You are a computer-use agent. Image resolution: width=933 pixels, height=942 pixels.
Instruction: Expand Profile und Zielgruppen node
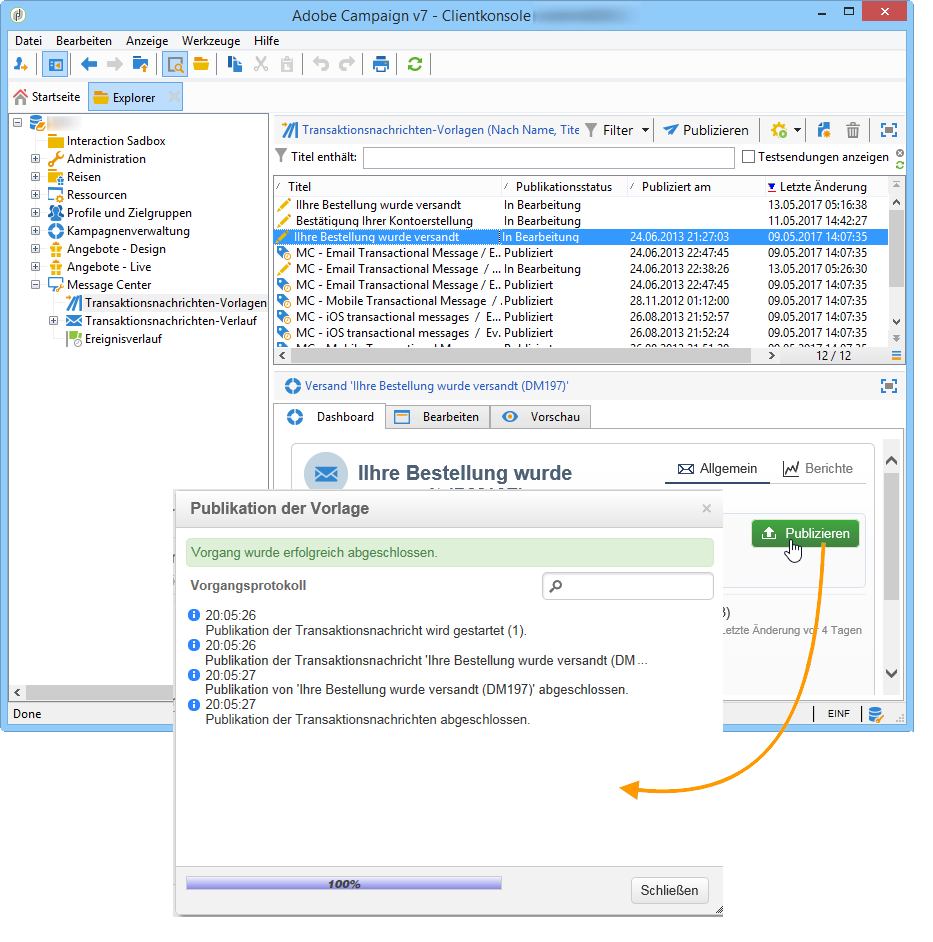pyautogui.click(x=35, y=213)
